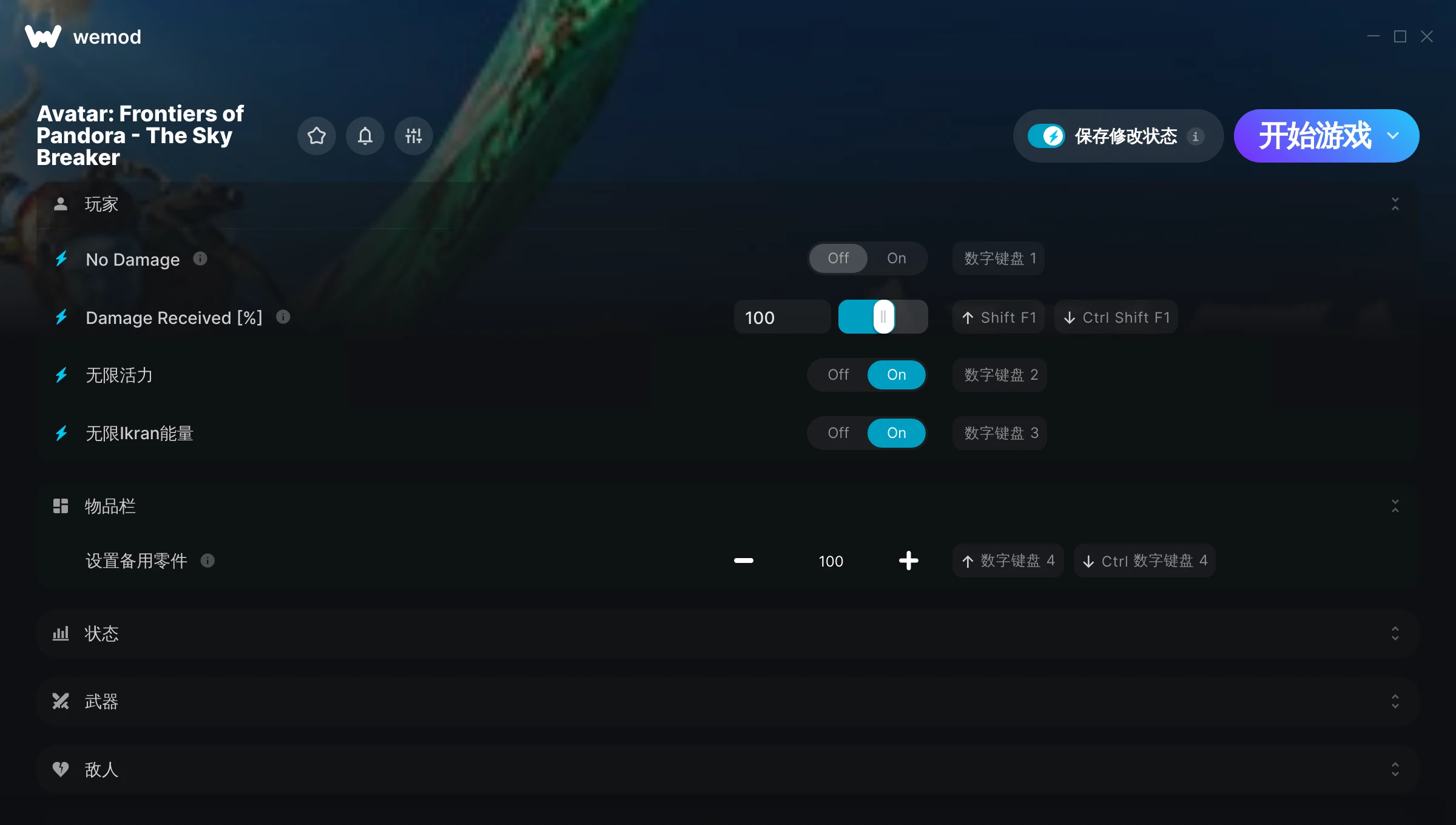The height and width of the screenshot is (825, 1456).
Task: Click the 开始游戏 button
Action: point(1314,136)
